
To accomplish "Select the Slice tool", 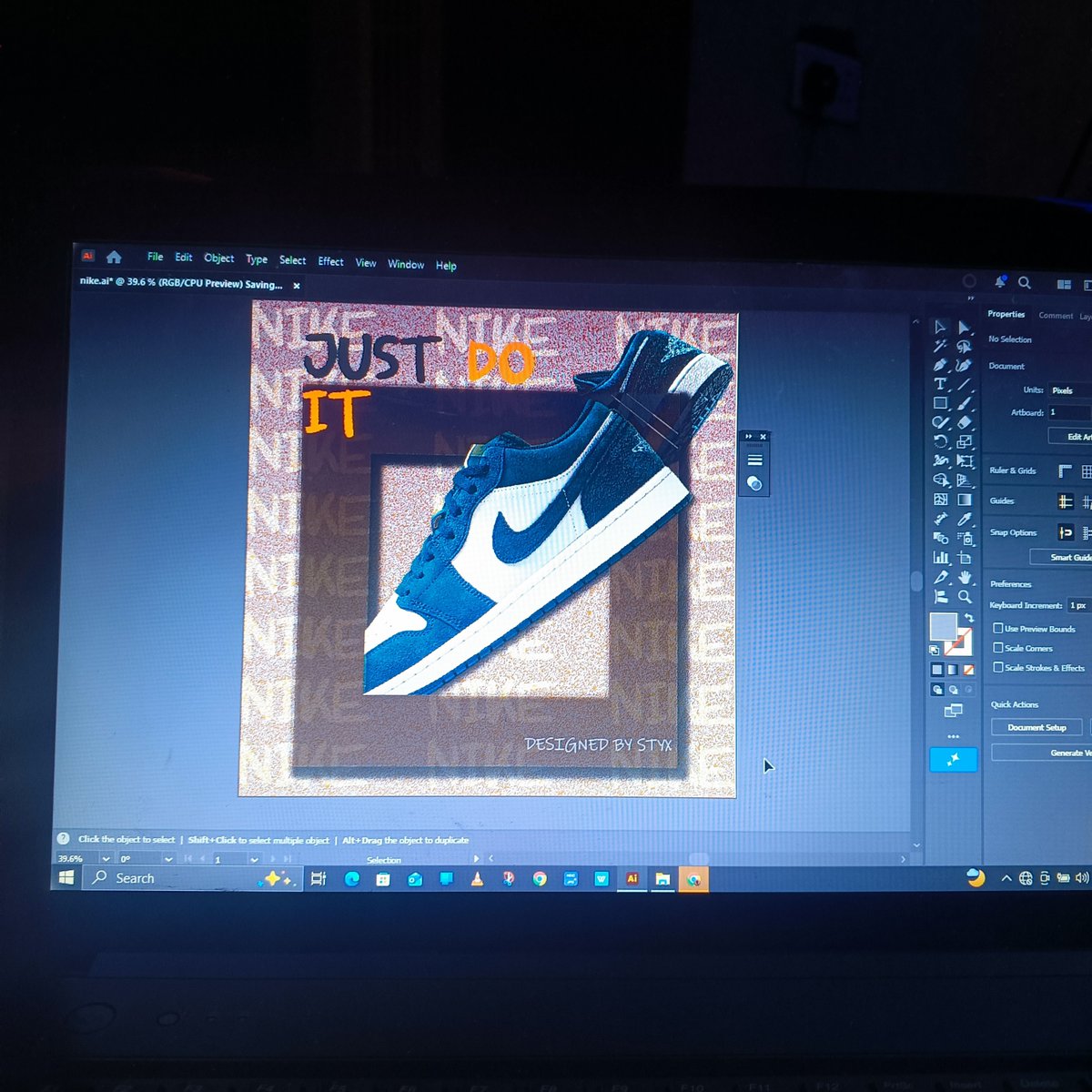I will click(940, 577).
